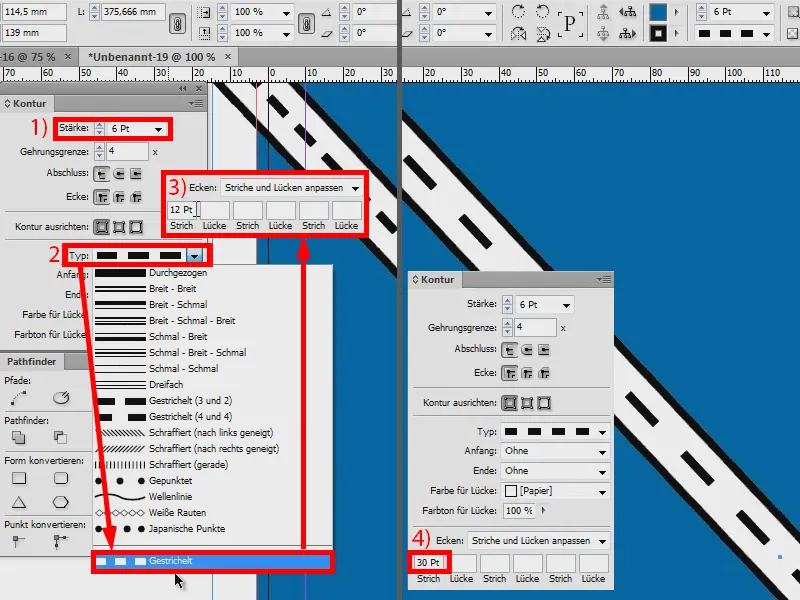
Task: Click the Pathfinder add shapes icon
Action: (19, 437)
